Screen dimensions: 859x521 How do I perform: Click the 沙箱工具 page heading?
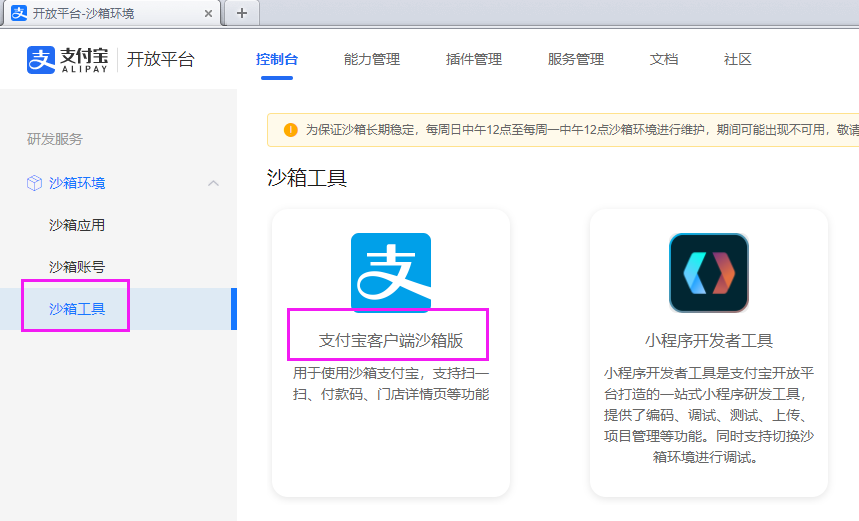pyautogui.click(x=307, y=178)
